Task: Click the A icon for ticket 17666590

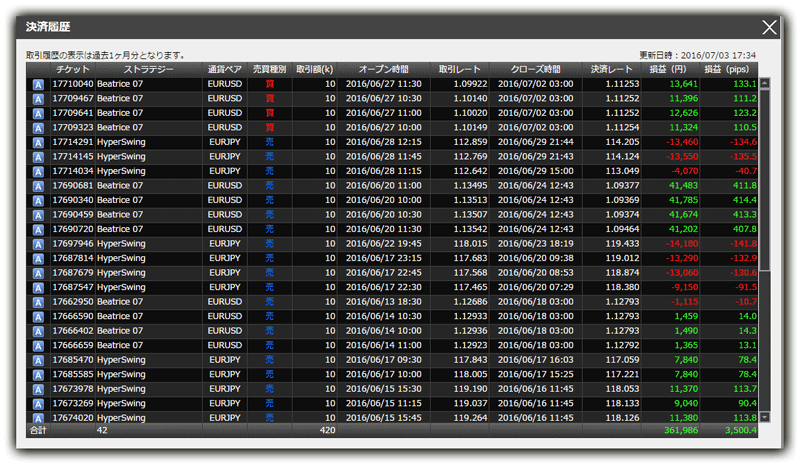Action: (x=38, y=318)
